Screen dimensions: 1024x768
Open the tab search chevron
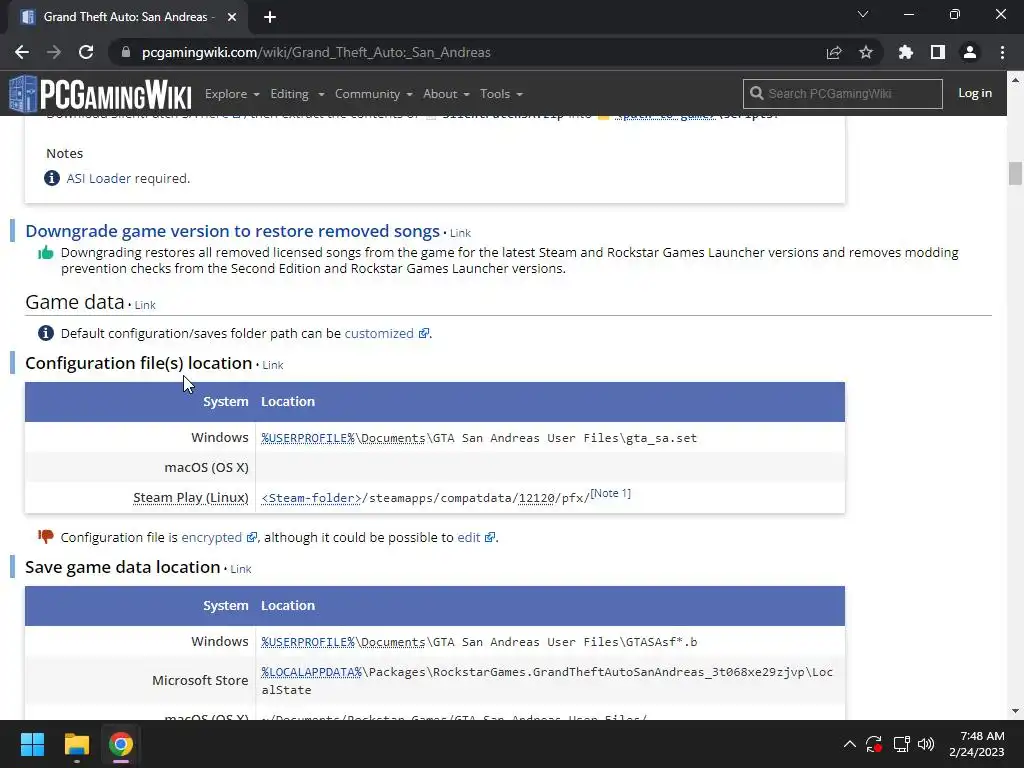point(863,14)
